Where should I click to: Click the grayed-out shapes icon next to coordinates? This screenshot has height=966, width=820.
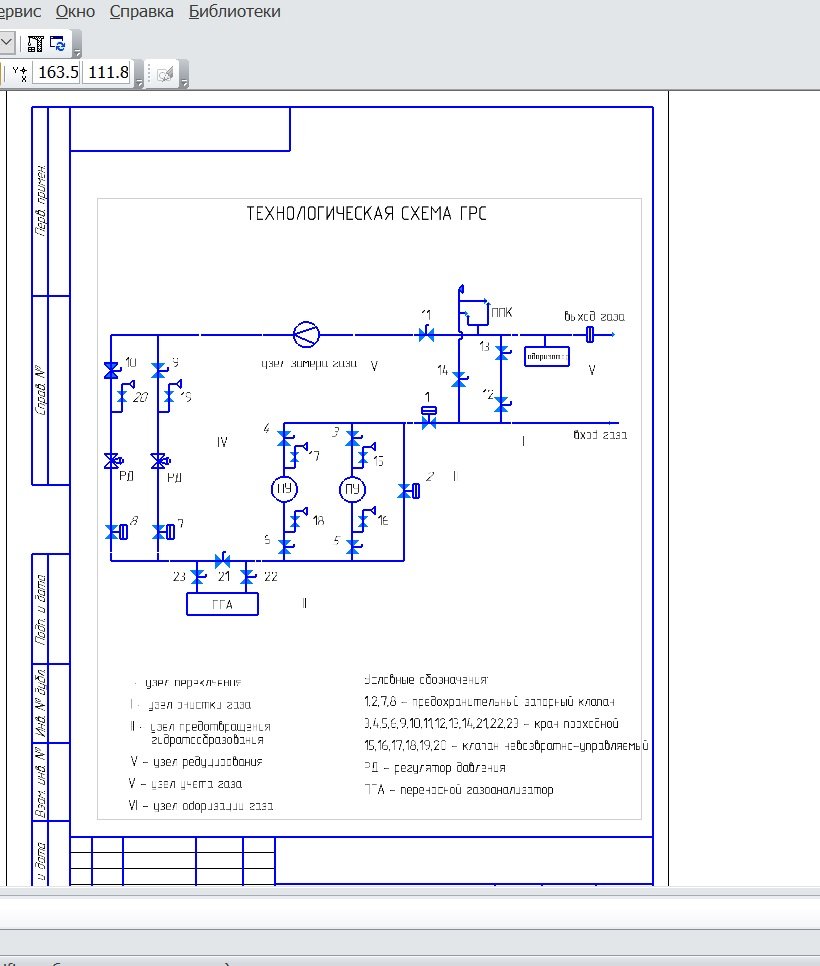pyautogui.click(x=164, y=75)
